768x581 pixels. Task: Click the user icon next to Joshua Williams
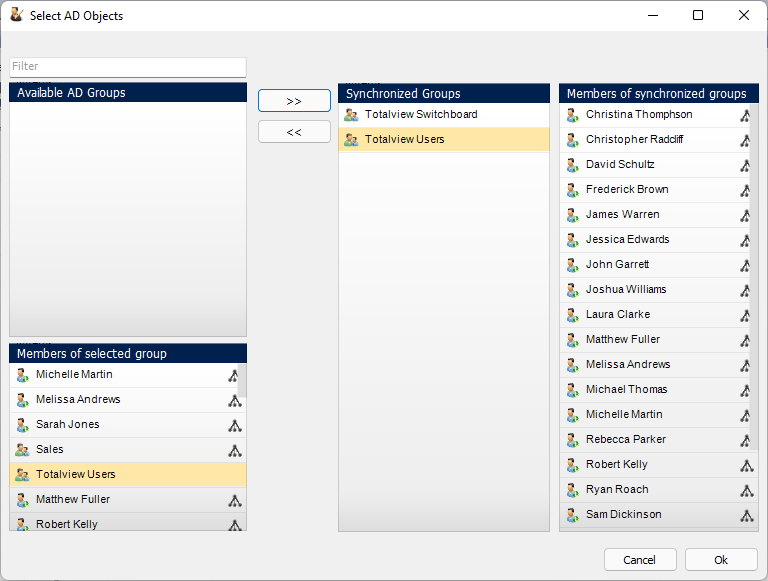coord(572,290)
